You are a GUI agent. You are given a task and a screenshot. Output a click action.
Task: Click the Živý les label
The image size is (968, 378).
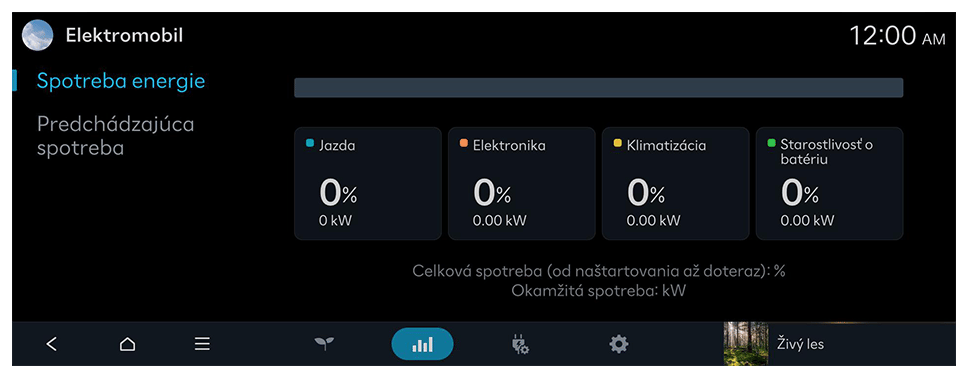click(800, 344)
